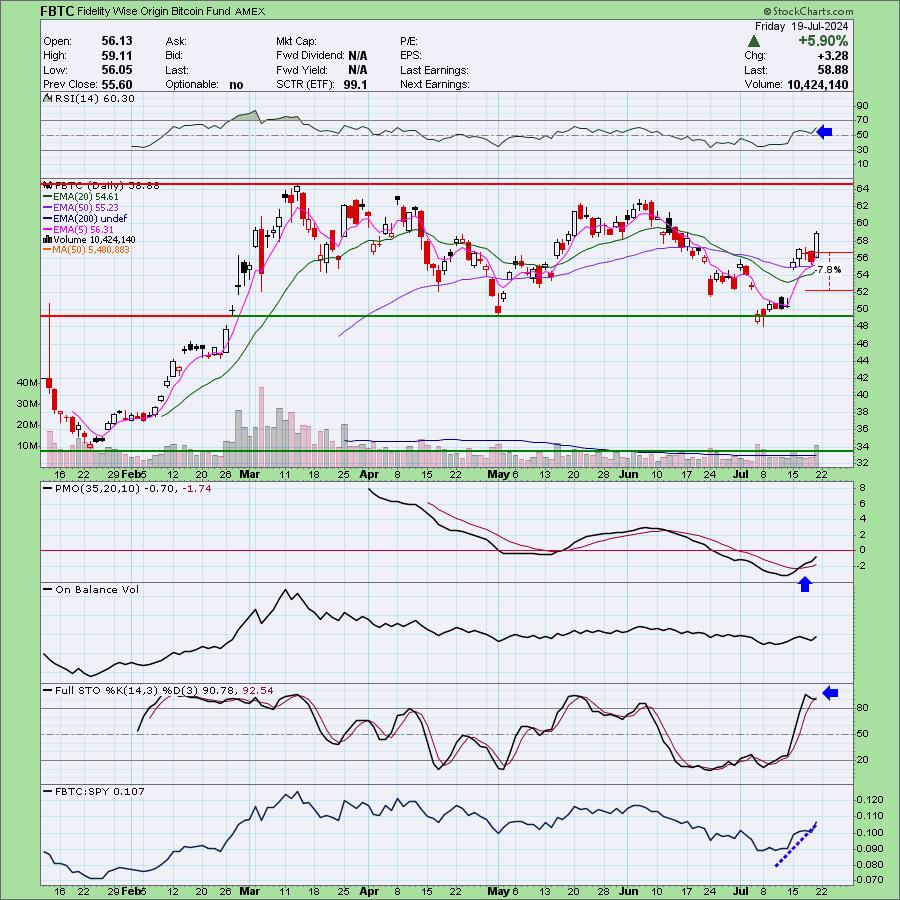Click the Low value 56.05
This screenshot has height=900, width=900.
(x=117, y=70)
